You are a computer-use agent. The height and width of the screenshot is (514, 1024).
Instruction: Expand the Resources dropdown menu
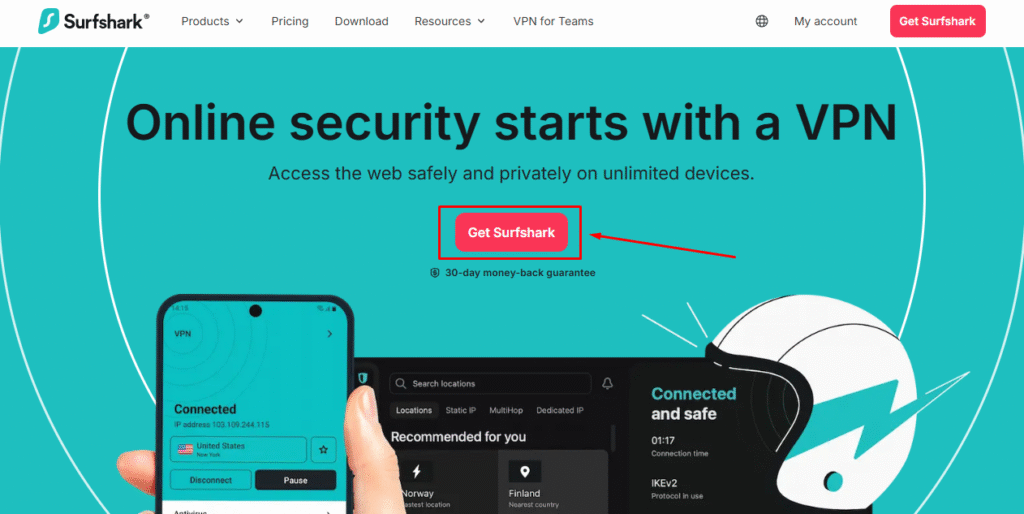[450, 21]
